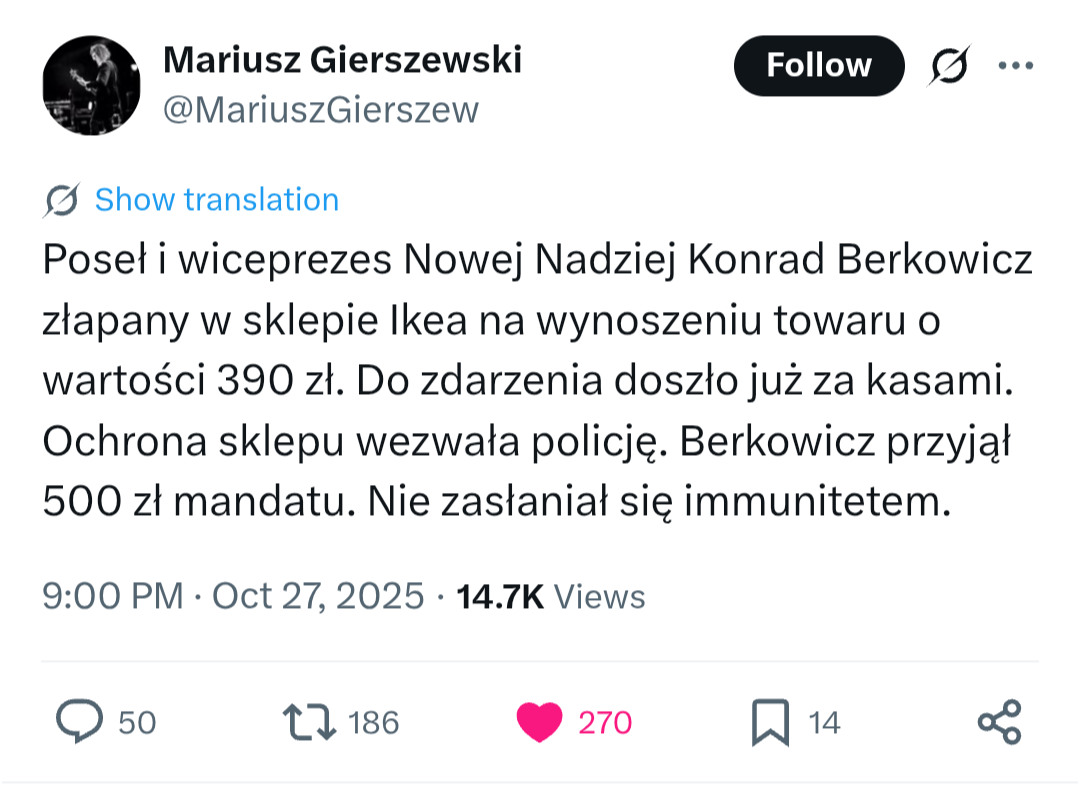Viewport: 1080px width, 800px height.
Task: Open the 9:00 PM Oct 27, 2025 timestamp
Action: (x=233, y=597)
